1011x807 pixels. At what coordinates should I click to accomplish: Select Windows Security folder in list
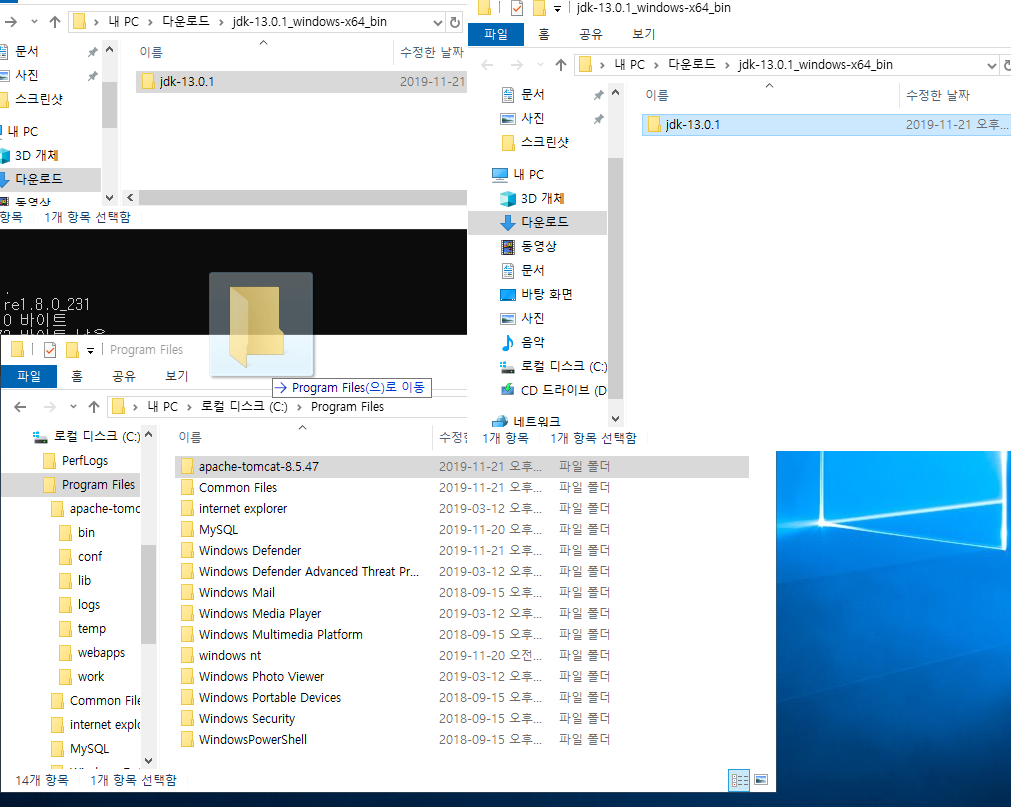click(x=462, y=719)
